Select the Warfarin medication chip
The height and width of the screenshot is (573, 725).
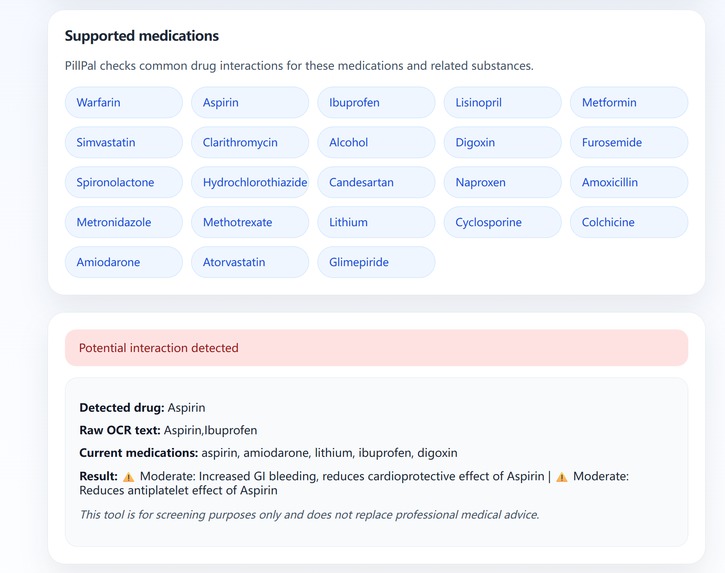click(123, 102)
